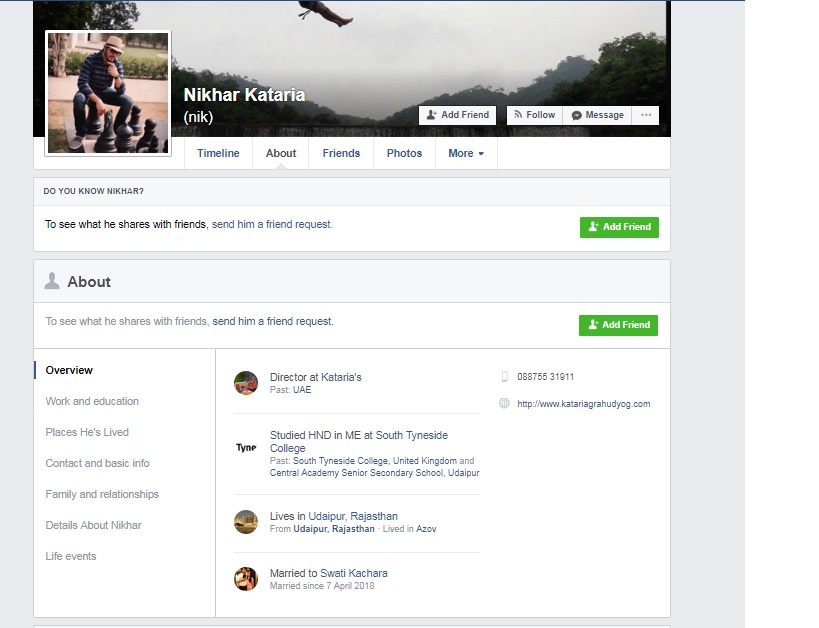Select Overview in About sidebar
This screenshot has width=819, height=628.
pyautogui.click(x=69, y=370)
